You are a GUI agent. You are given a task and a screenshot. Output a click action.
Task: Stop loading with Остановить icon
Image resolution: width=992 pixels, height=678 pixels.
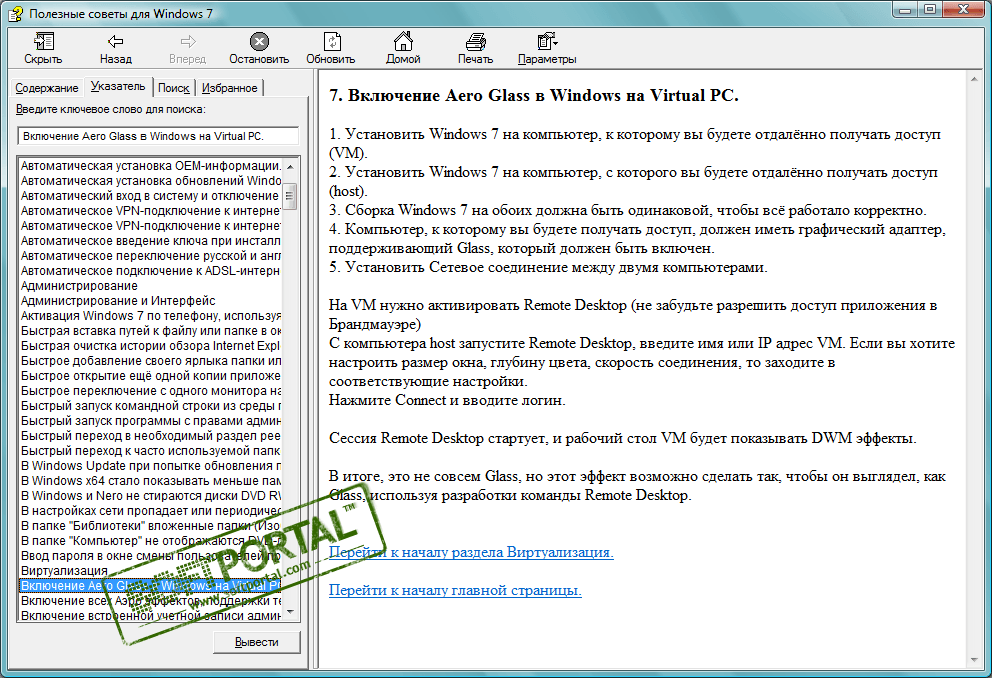[259, 42]
